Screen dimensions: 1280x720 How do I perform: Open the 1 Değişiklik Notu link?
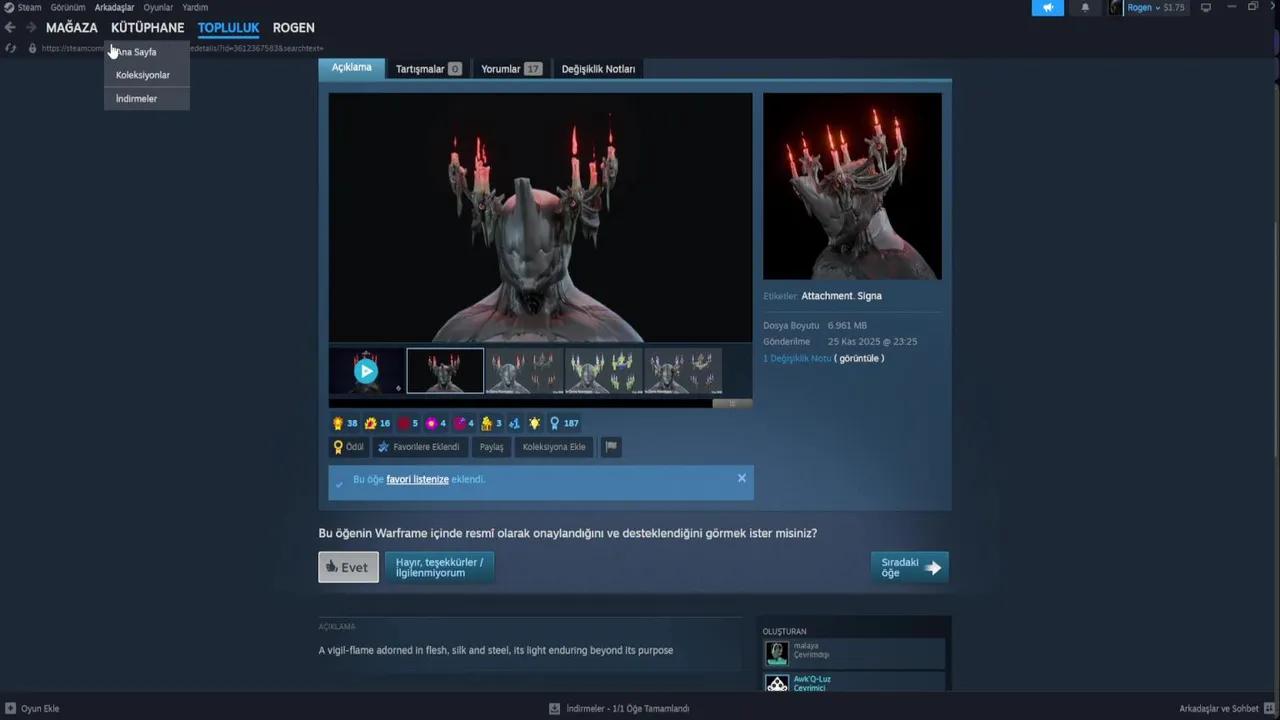point(797,358)
